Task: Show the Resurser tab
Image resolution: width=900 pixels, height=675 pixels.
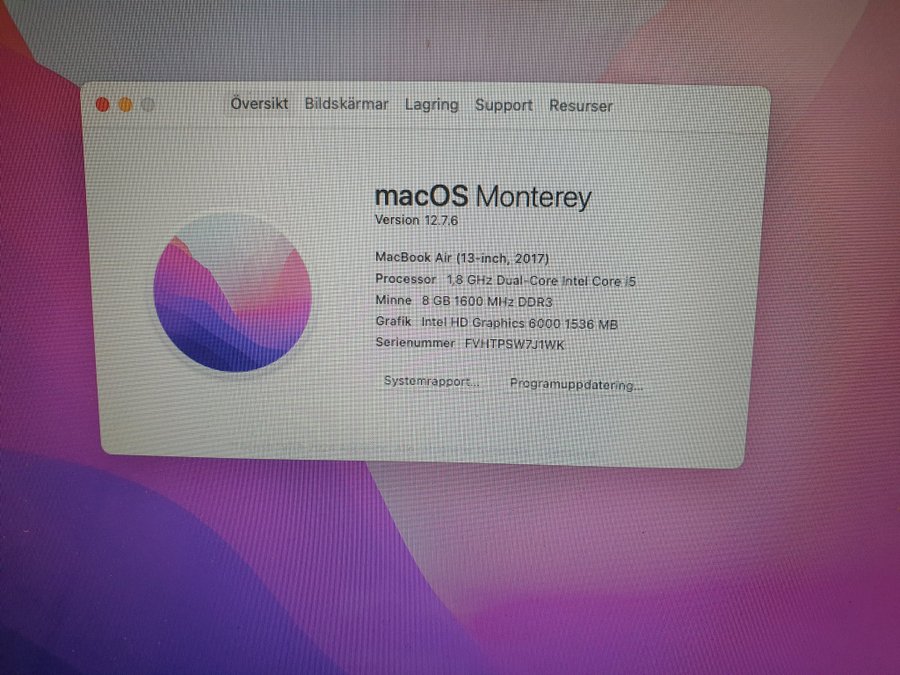Action: 580,106
